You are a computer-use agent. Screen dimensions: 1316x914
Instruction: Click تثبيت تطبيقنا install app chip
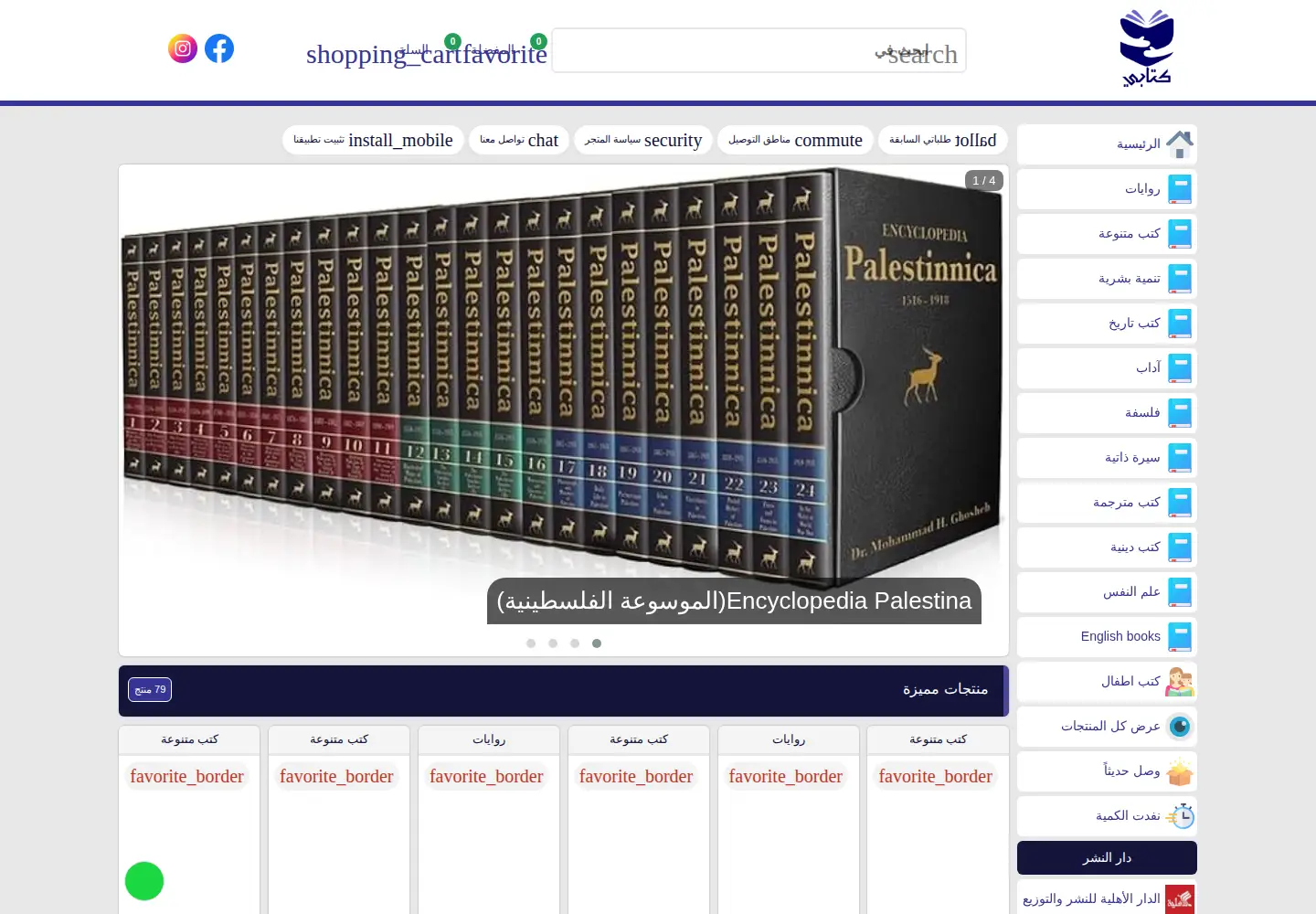point(373,140)
